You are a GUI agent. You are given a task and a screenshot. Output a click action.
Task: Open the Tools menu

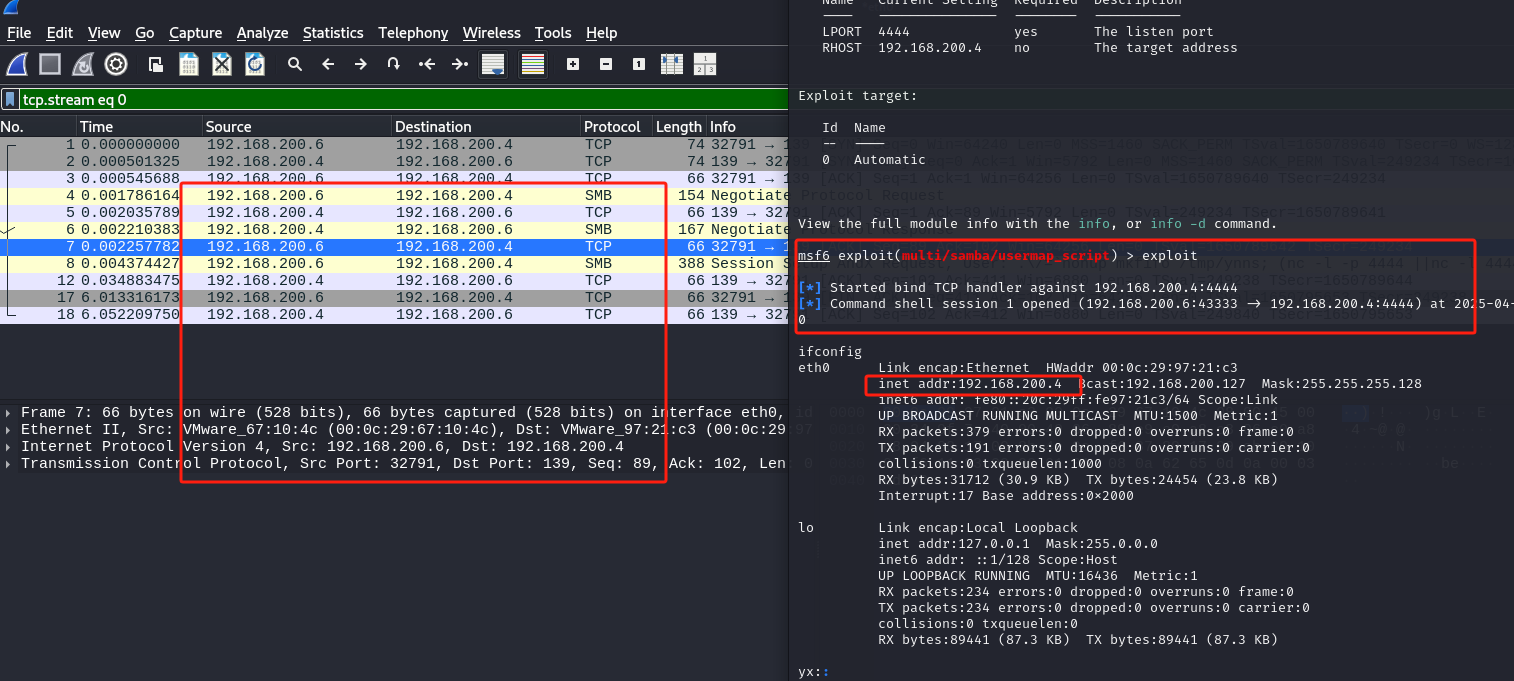553,33
